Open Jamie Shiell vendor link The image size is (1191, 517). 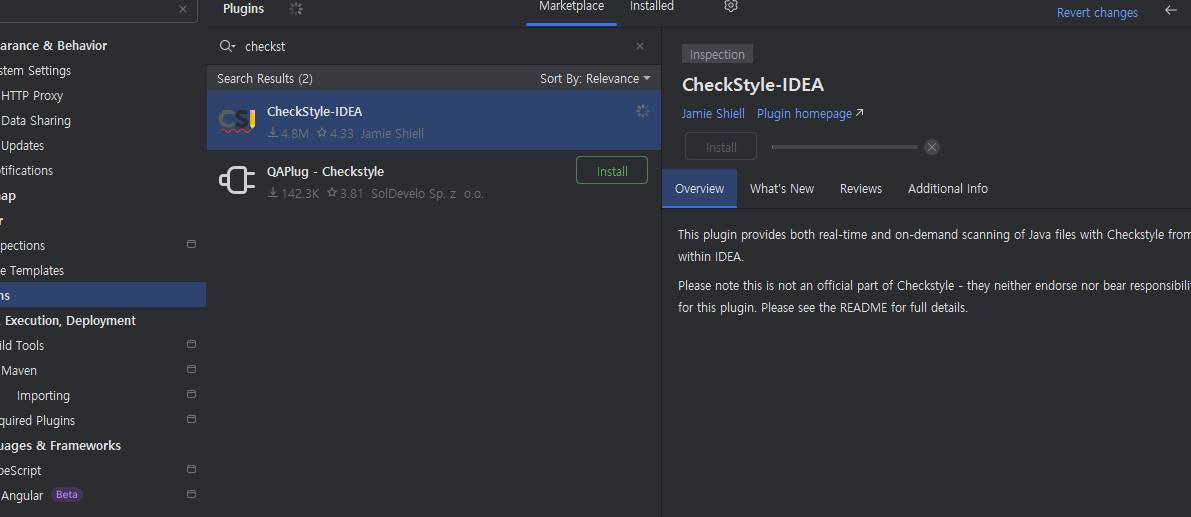[713, 114]
